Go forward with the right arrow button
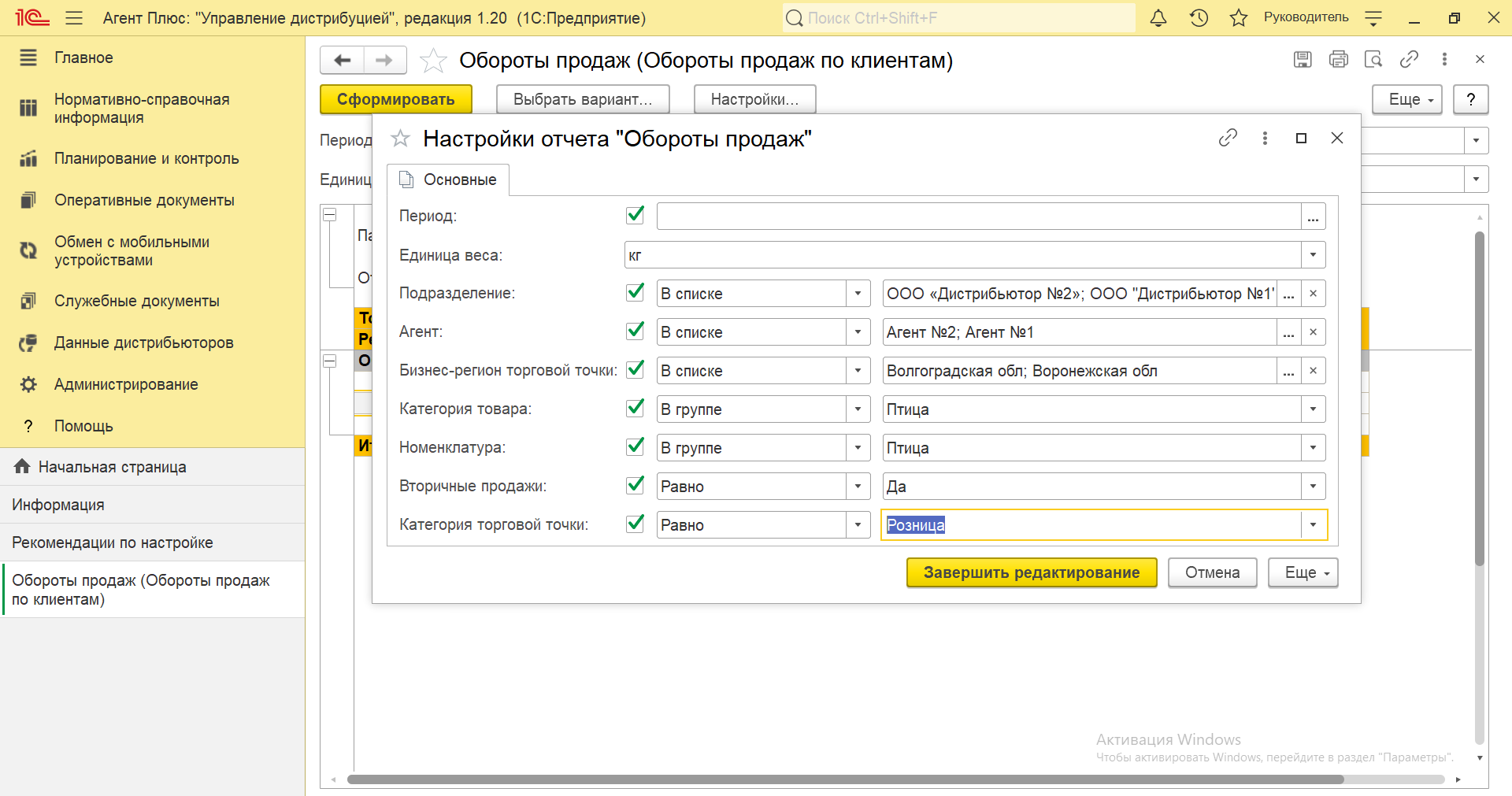Image resolution: width=1512 pixels, height=796 pixels. pyautogui.click(x=384, y=60)
